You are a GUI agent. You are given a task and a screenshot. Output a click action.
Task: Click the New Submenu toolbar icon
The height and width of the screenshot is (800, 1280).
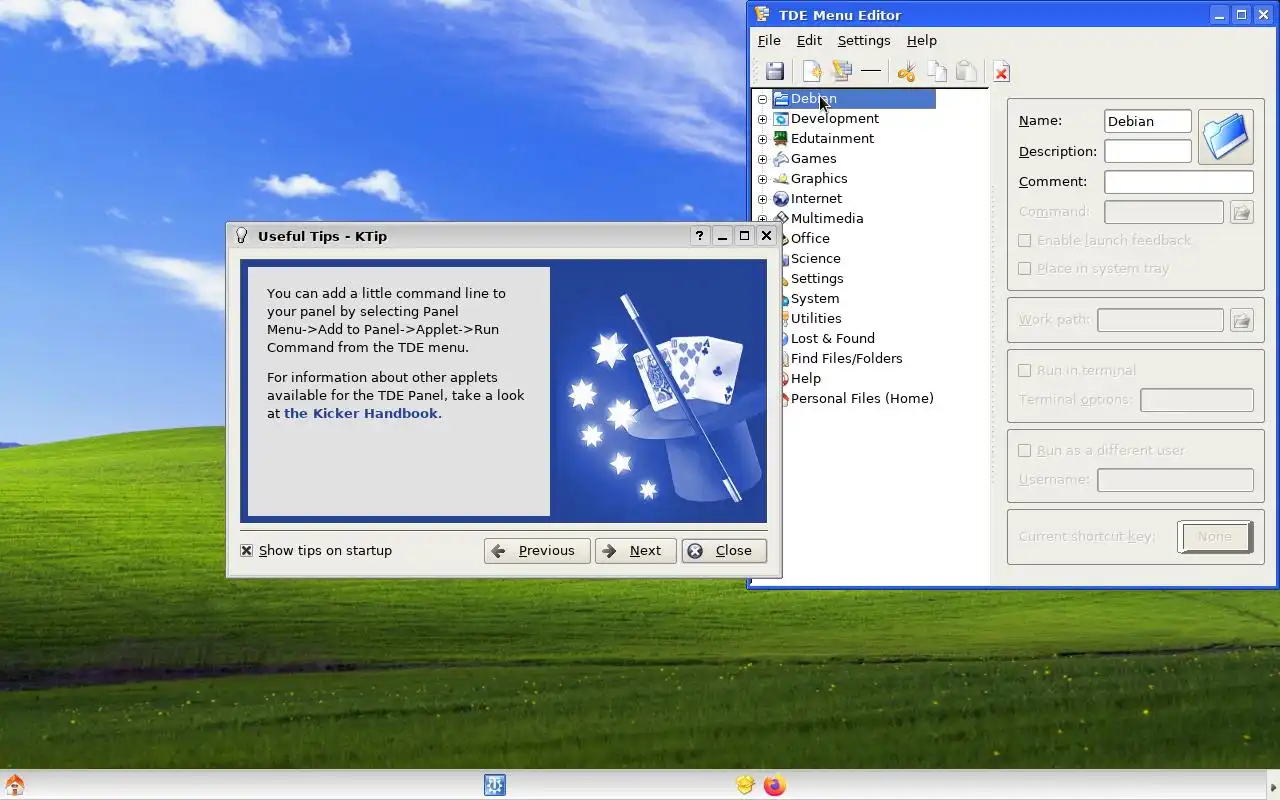[x=841, y=71]
